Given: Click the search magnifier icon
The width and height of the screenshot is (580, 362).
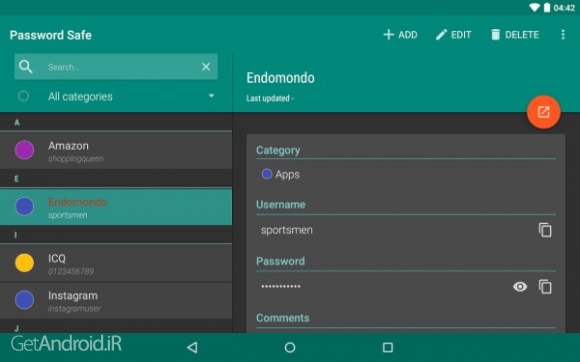Looking at the screenshot, I should pyautogui.click(x=26, y=67).
